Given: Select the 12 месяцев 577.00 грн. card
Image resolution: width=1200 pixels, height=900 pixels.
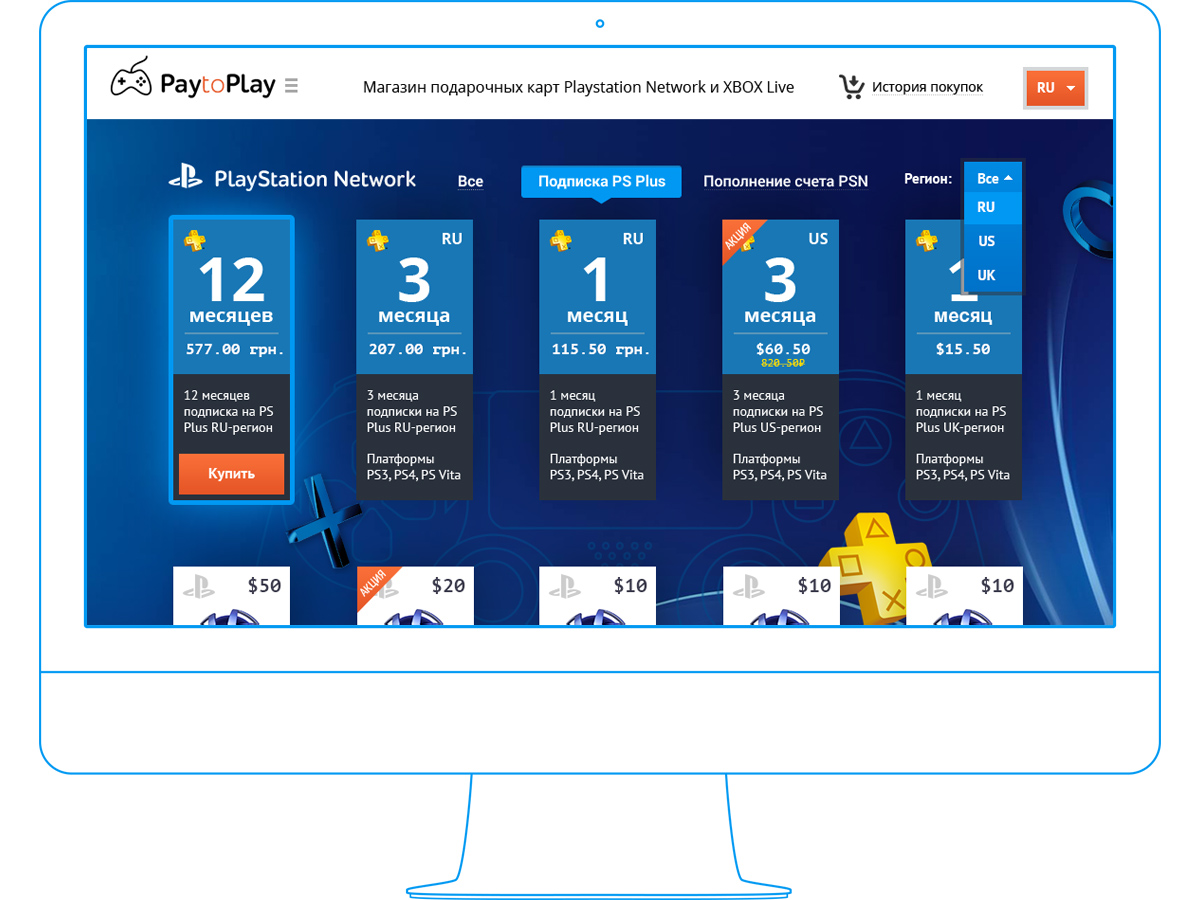Looking at the screenshot, I should pyautogui.click(x=232, y=359).
